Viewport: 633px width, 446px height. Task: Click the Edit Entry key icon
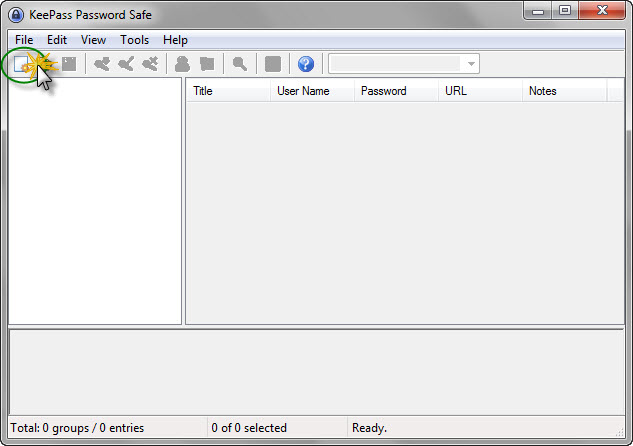point(126,64)
